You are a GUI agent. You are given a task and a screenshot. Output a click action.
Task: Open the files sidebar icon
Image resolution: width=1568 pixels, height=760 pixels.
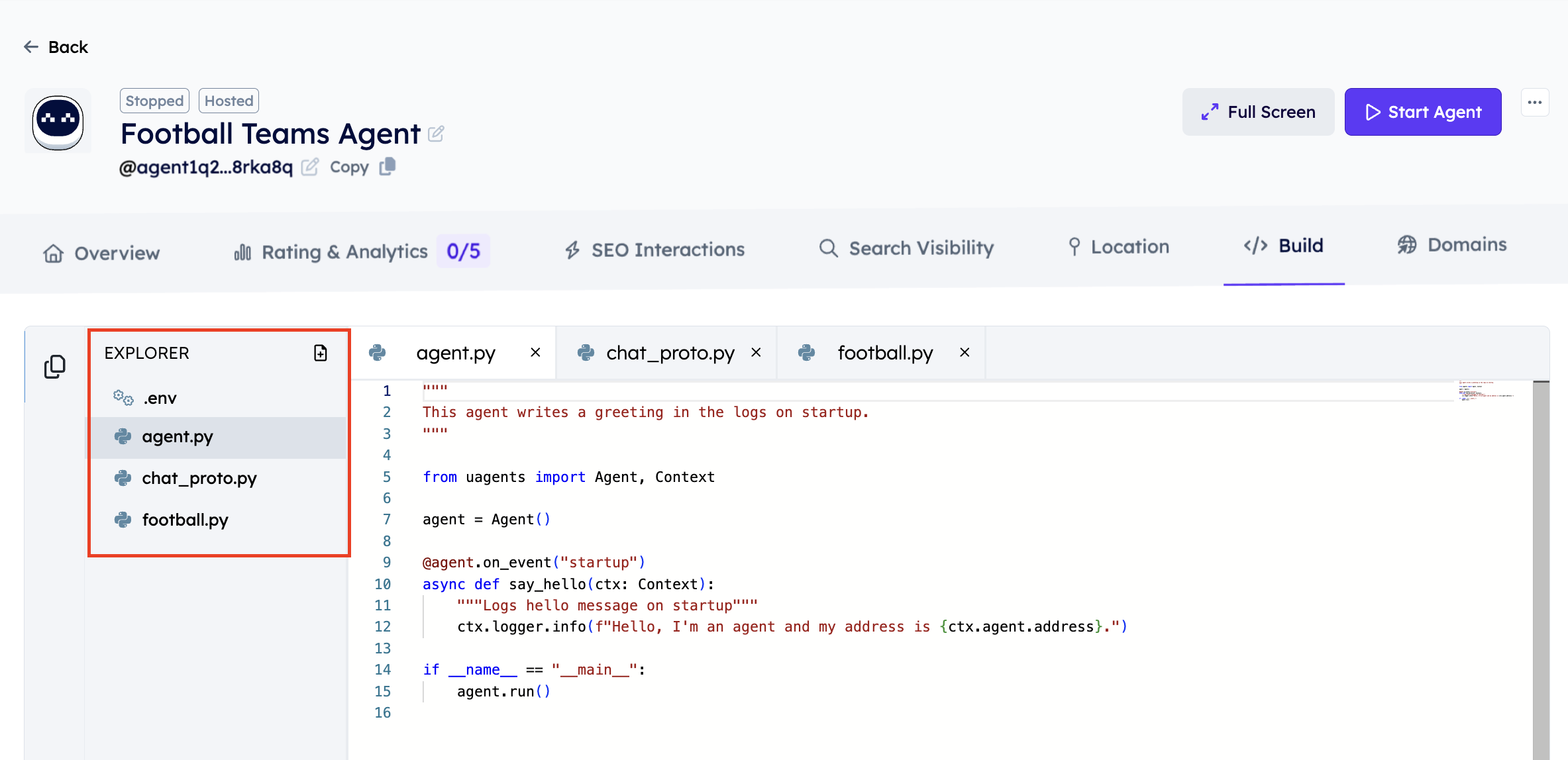pos(55,366)
